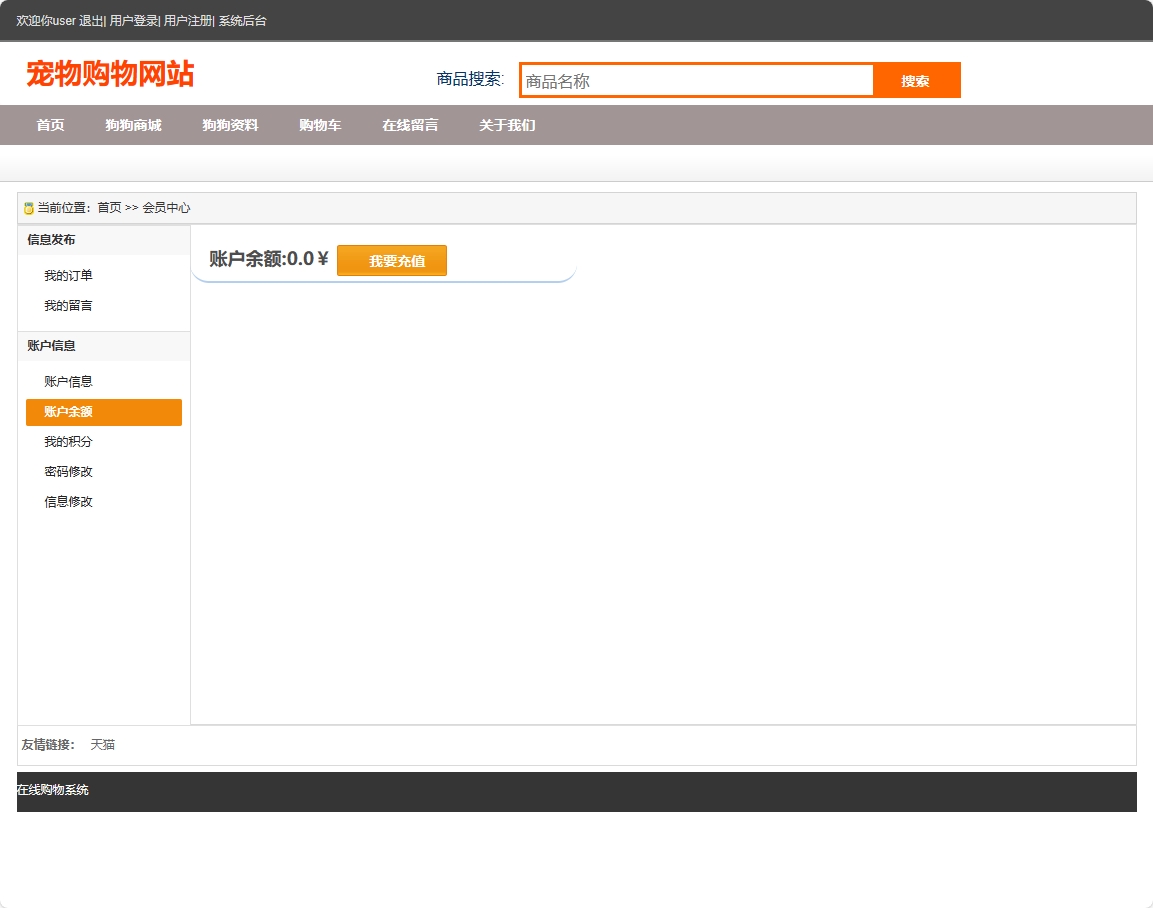Click the 商品搜索 label
The height and width of the screenshot is (908, 1153).
pos(470,79)
